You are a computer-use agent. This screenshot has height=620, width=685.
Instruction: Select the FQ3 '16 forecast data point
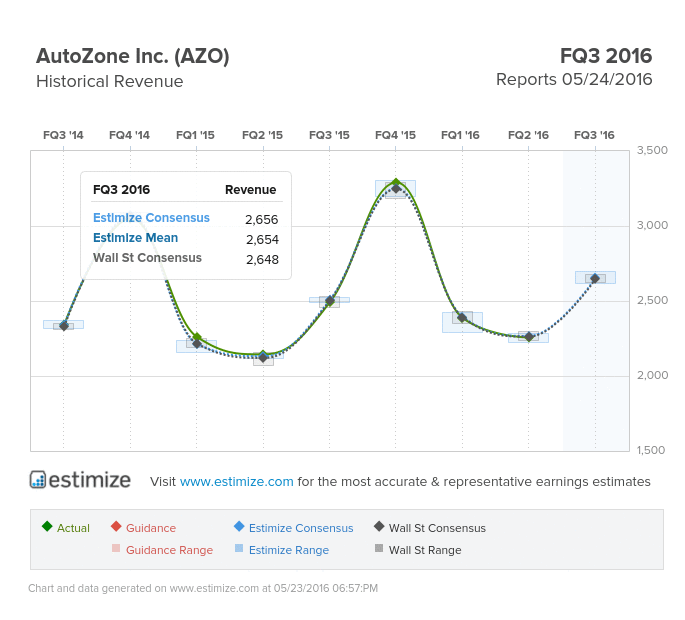595,278
